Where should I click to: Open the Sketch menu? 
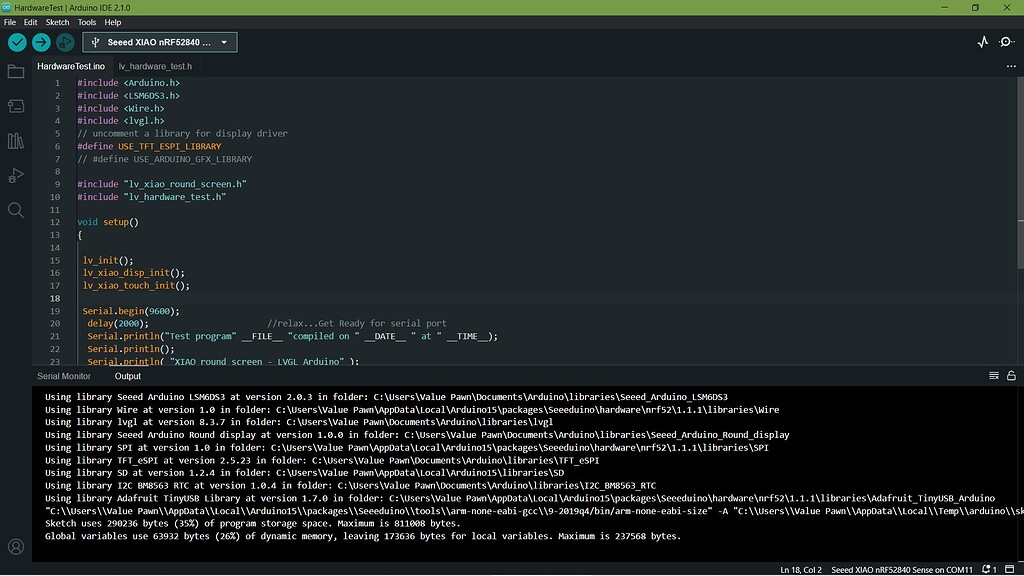[57, 22]
